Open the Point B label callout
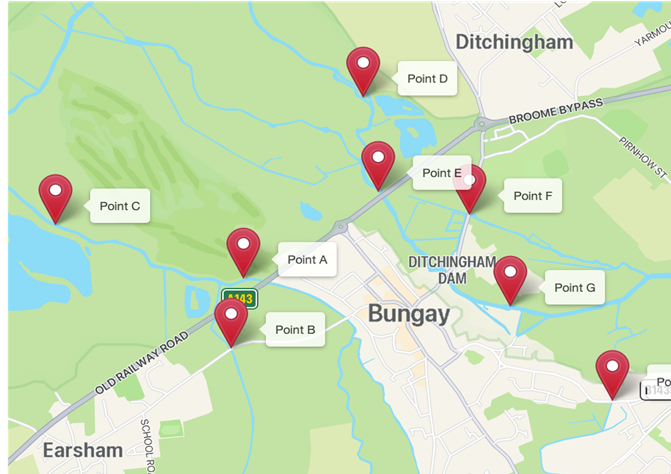The width and height of the screenshot is (671, 474). point(293,330)
